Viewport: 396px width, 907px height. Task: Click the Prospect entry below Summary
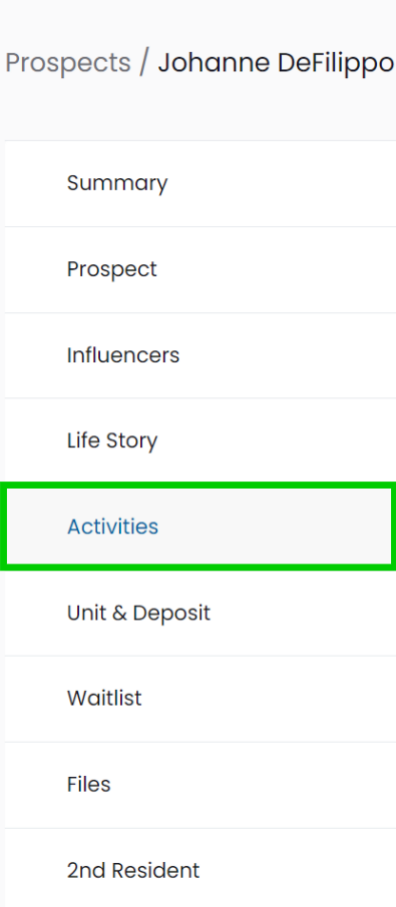coord(200,270)
